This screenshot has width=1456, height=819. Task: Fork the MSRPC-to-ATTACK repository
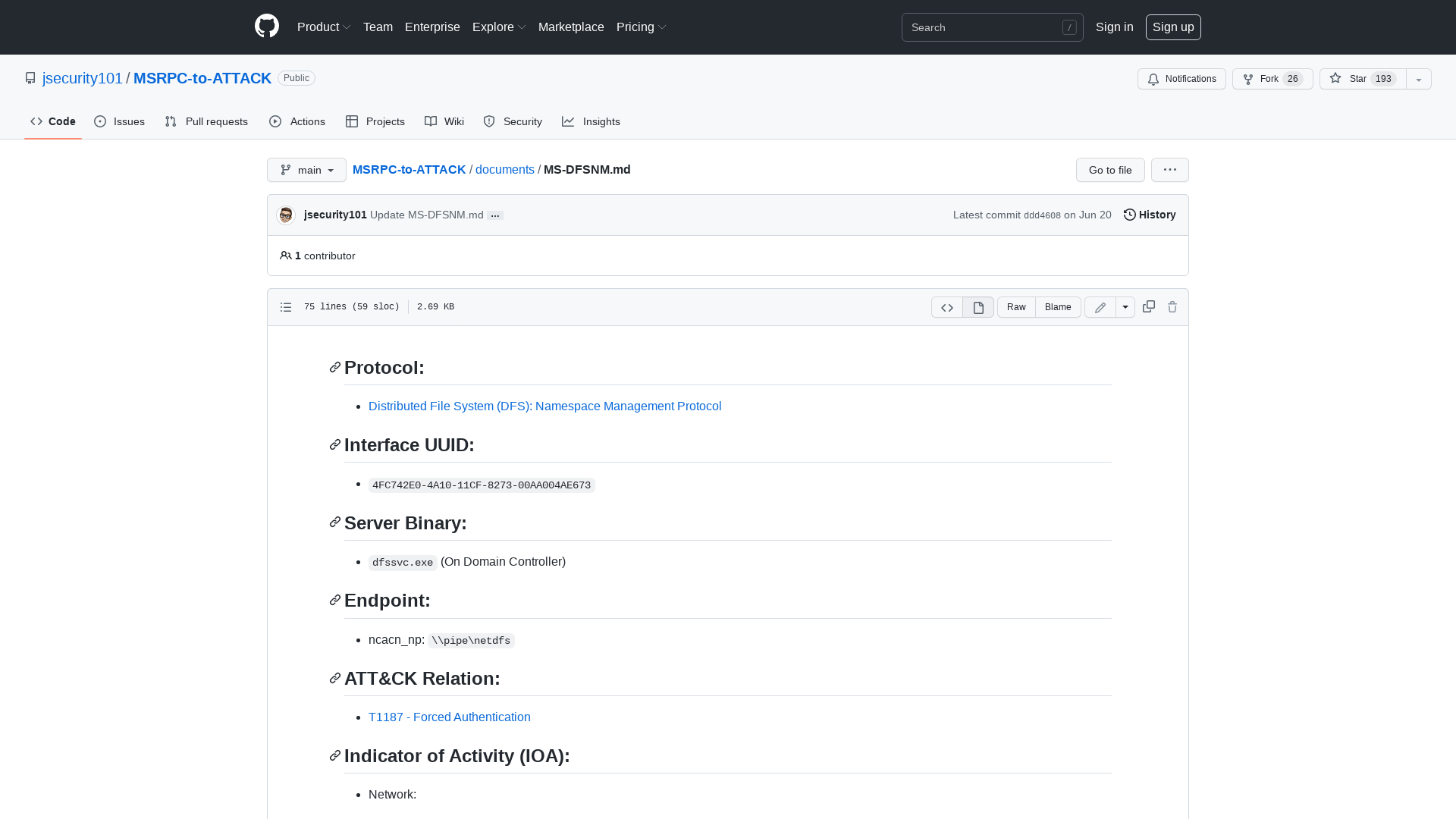pyautogui.click(x=1272, y=79)
